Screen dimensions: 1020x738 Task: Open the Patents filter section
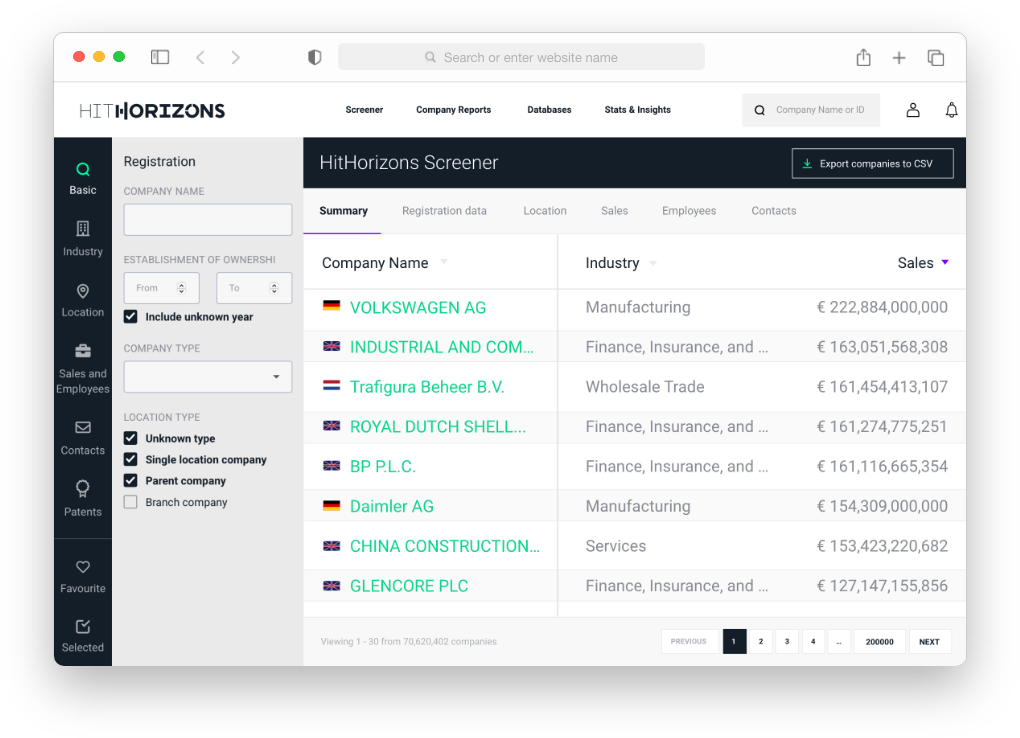click(83, 499)
